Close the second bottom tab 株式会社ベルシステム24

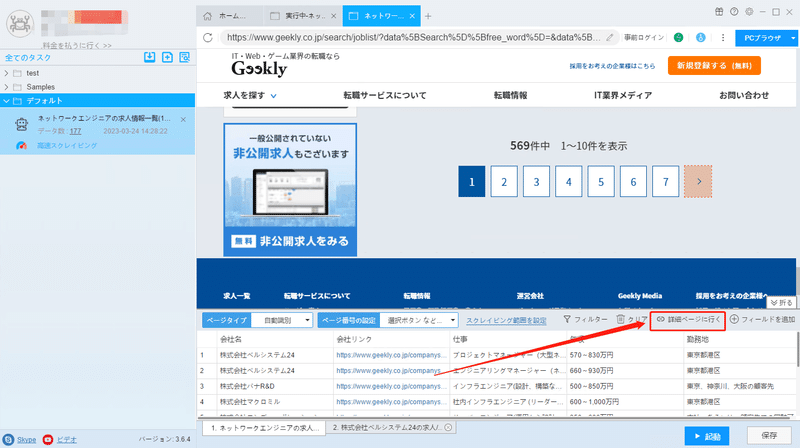coord(448,428)
